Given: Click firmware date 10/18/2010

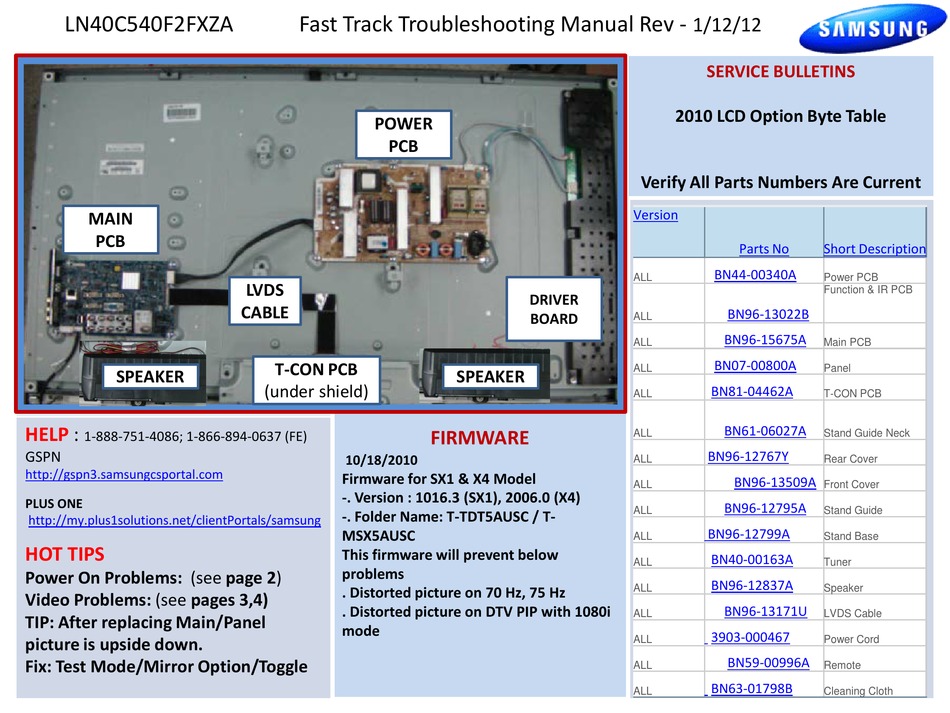Looking at the screenshot, I should click(381, 460).
